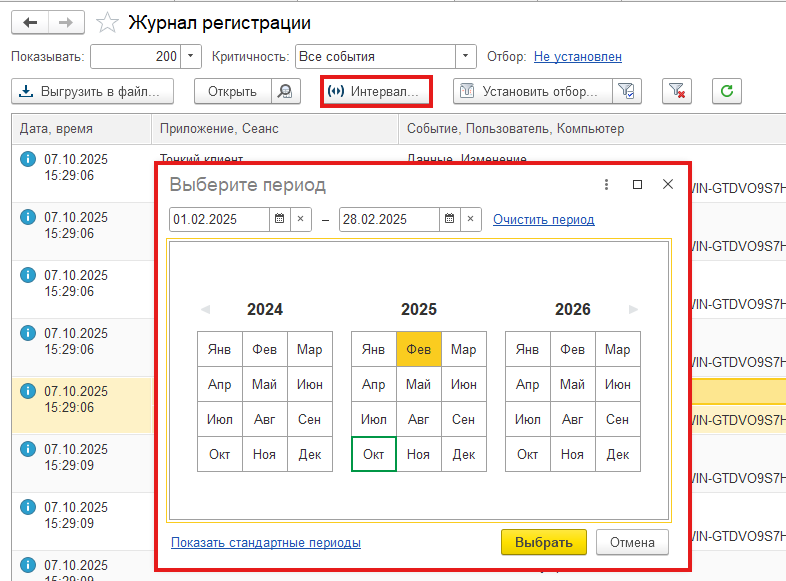Expand the Критичность Все события dropdown
This screenshot has width=786, height=581.
point(466,57)
